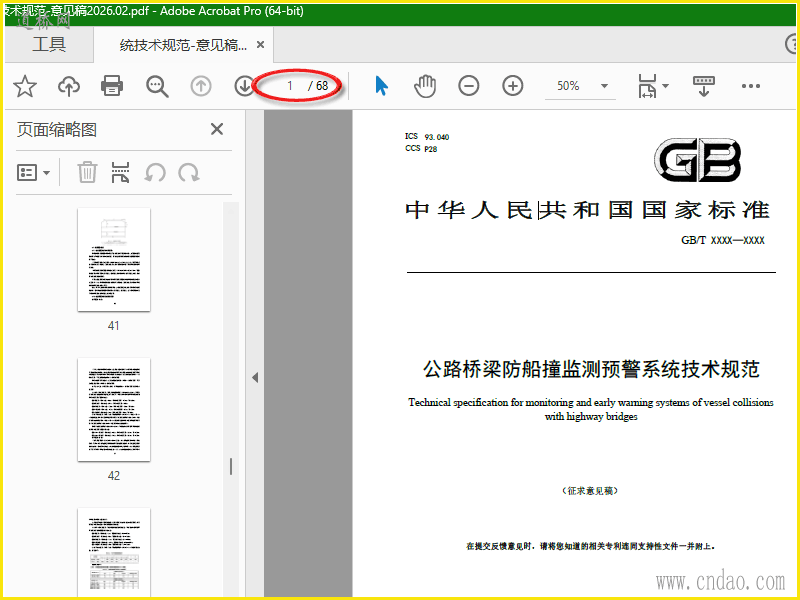Click the ICS 93.040 text
The image size is (800, 600).
[427, 136]
